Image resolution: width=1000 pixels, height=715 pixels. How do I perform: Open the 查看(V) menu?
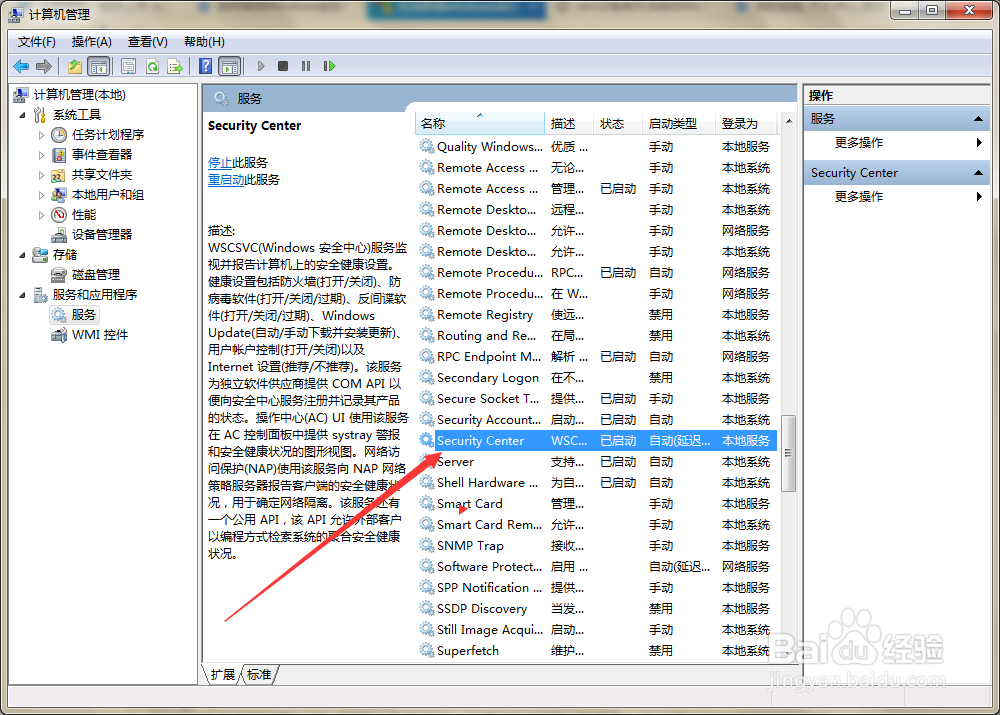click(x=147, y=41)
